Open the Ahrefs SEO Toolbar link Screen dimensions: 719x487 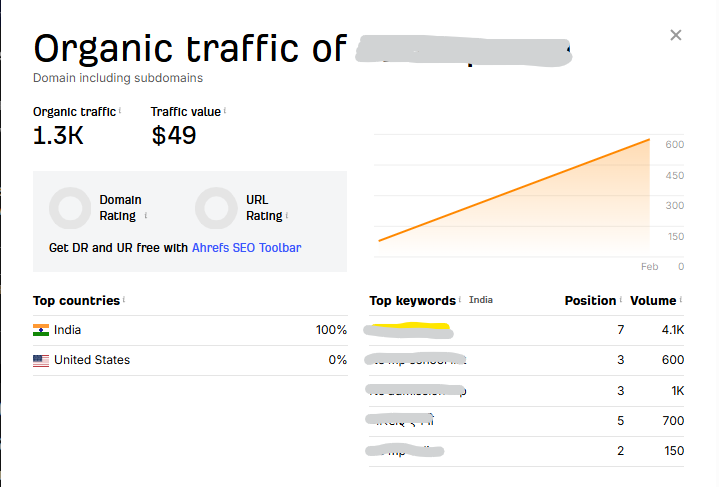(x=246, y=248)
